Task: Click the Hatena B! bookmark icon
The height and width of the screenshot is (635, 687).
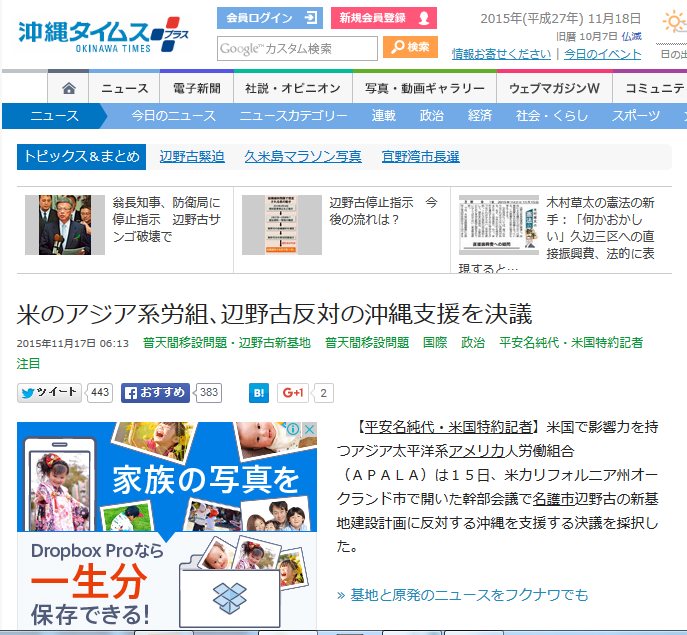Action: coord(258,393)
